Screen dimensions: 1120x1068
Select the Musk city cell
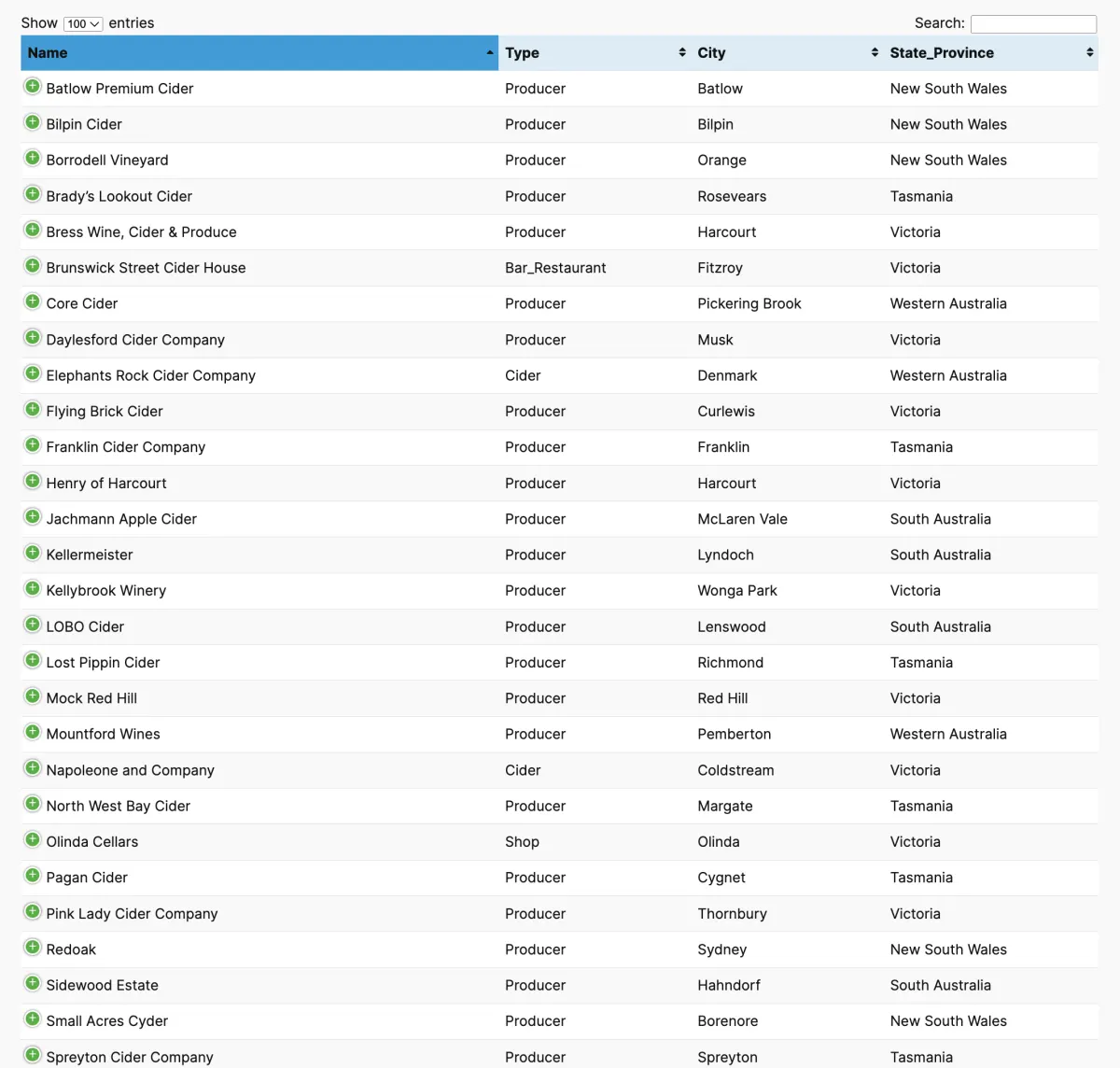click(x=715, y=340)
